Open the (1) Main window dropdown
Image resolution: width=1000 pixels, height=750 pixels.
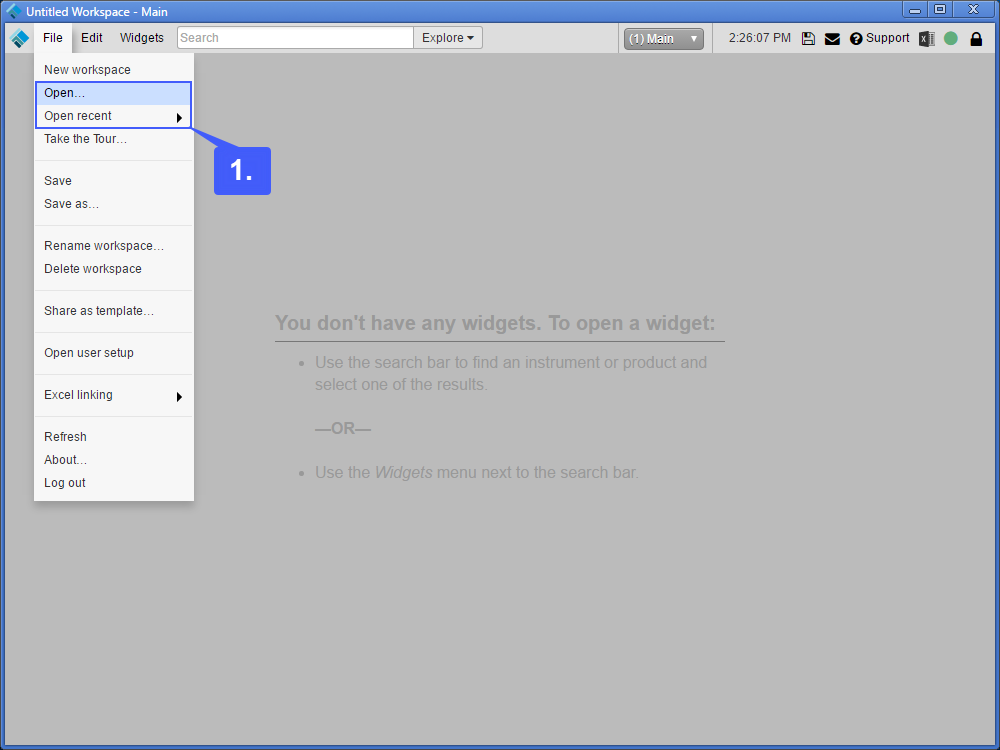[663, 39]
